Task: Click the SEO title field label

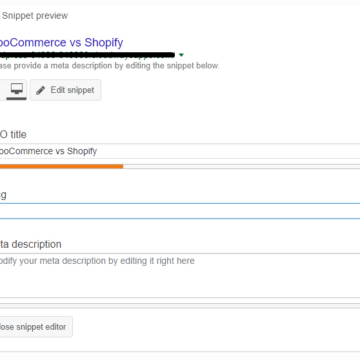Action: tap(13, 135)
